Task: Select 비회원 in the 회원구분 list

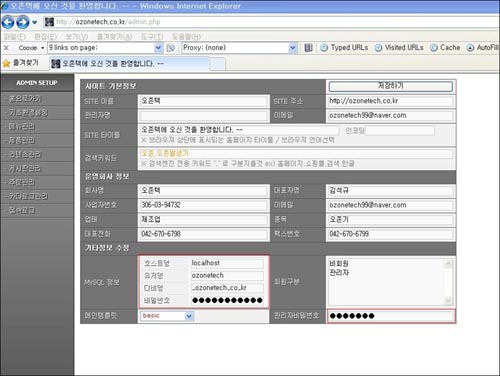Action: click(x=339, y=264)
